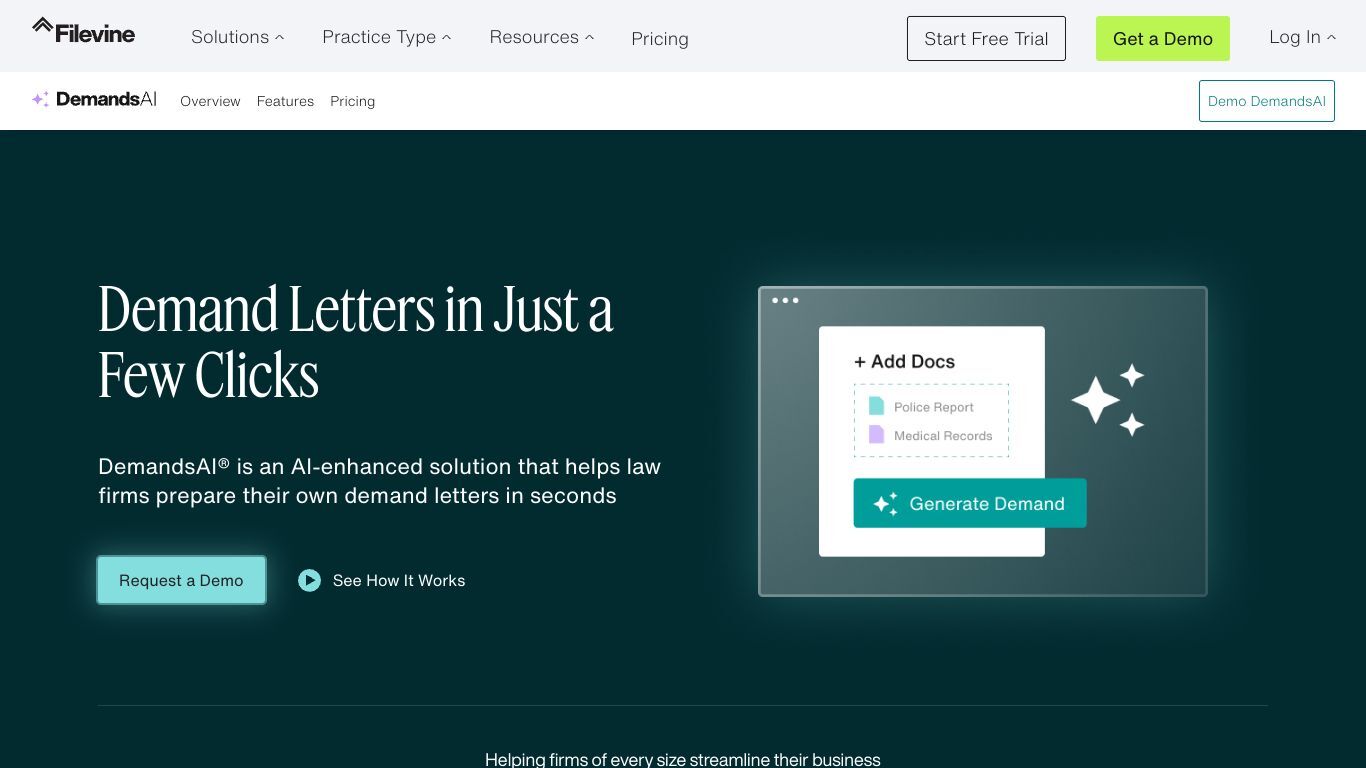1366x768 pixels.
Task: Click Start Free Trial button
Action: coord(986,38)
